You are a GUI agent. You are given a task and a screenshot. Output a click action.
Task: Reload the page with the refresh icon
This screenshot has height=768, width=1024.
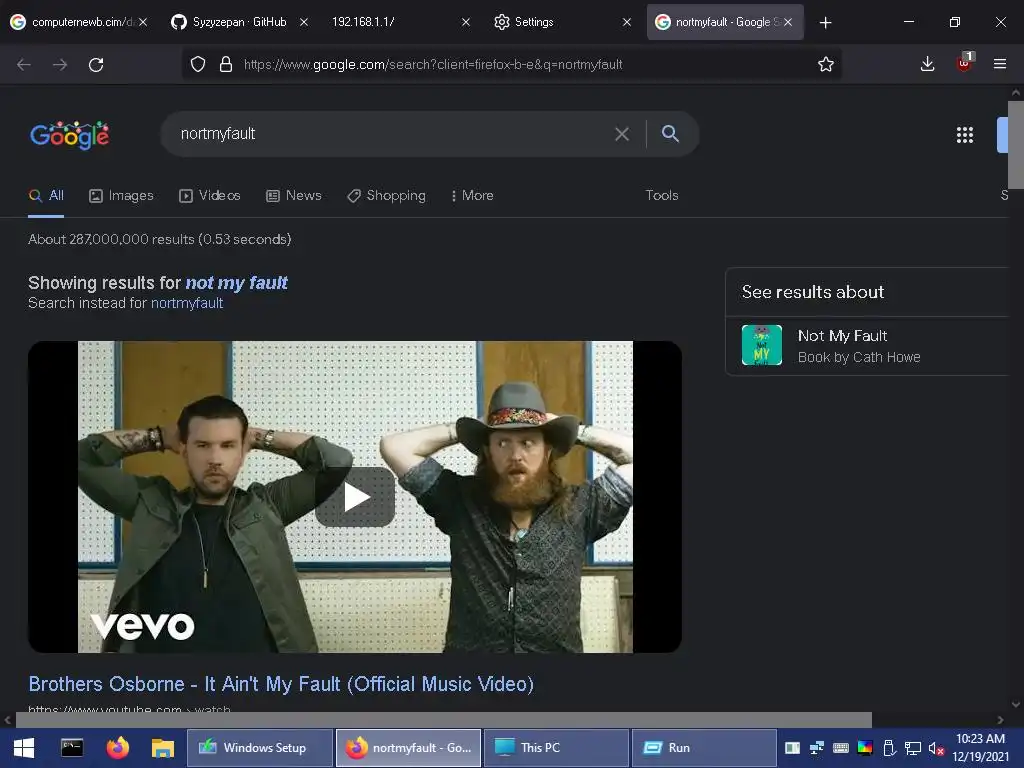96,65
